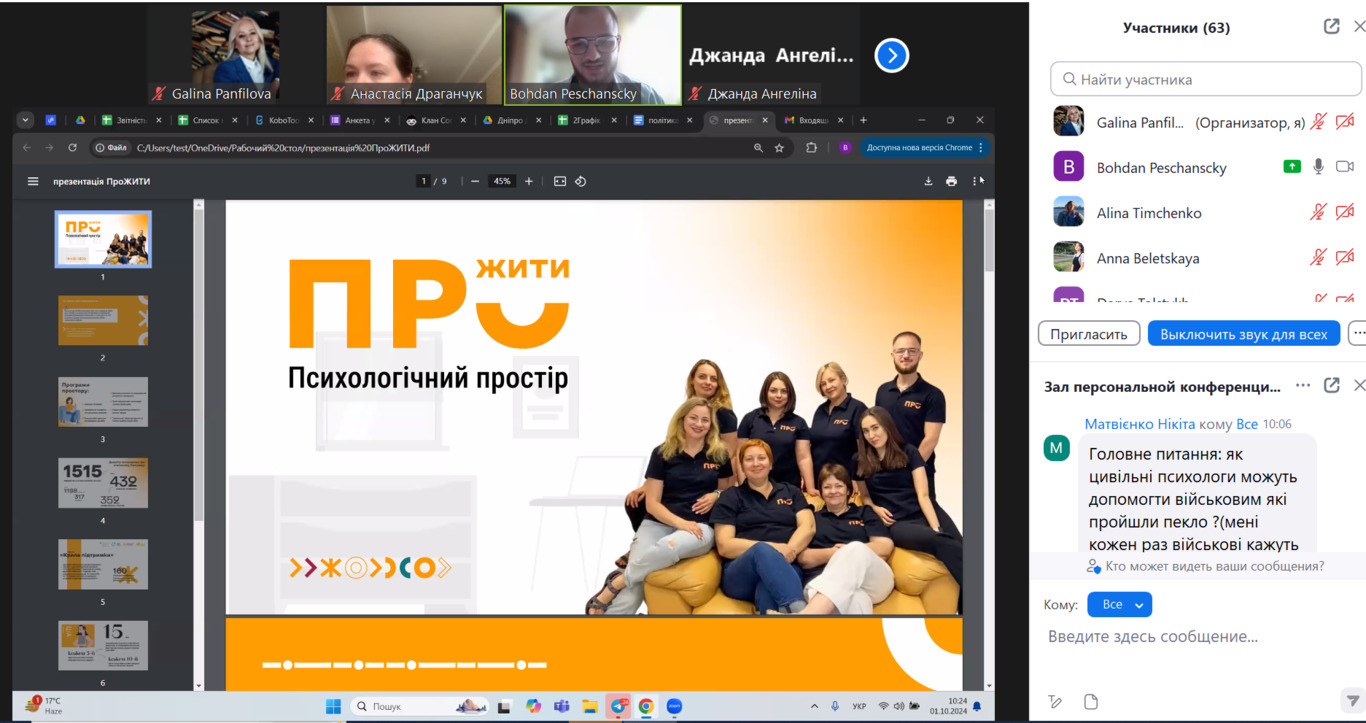Image resolution: width=1366 pixels, height=723 pixels.
Task: Click Bohdan Peschanscky's screen share indicator
Action: (x=1292, y=166)
